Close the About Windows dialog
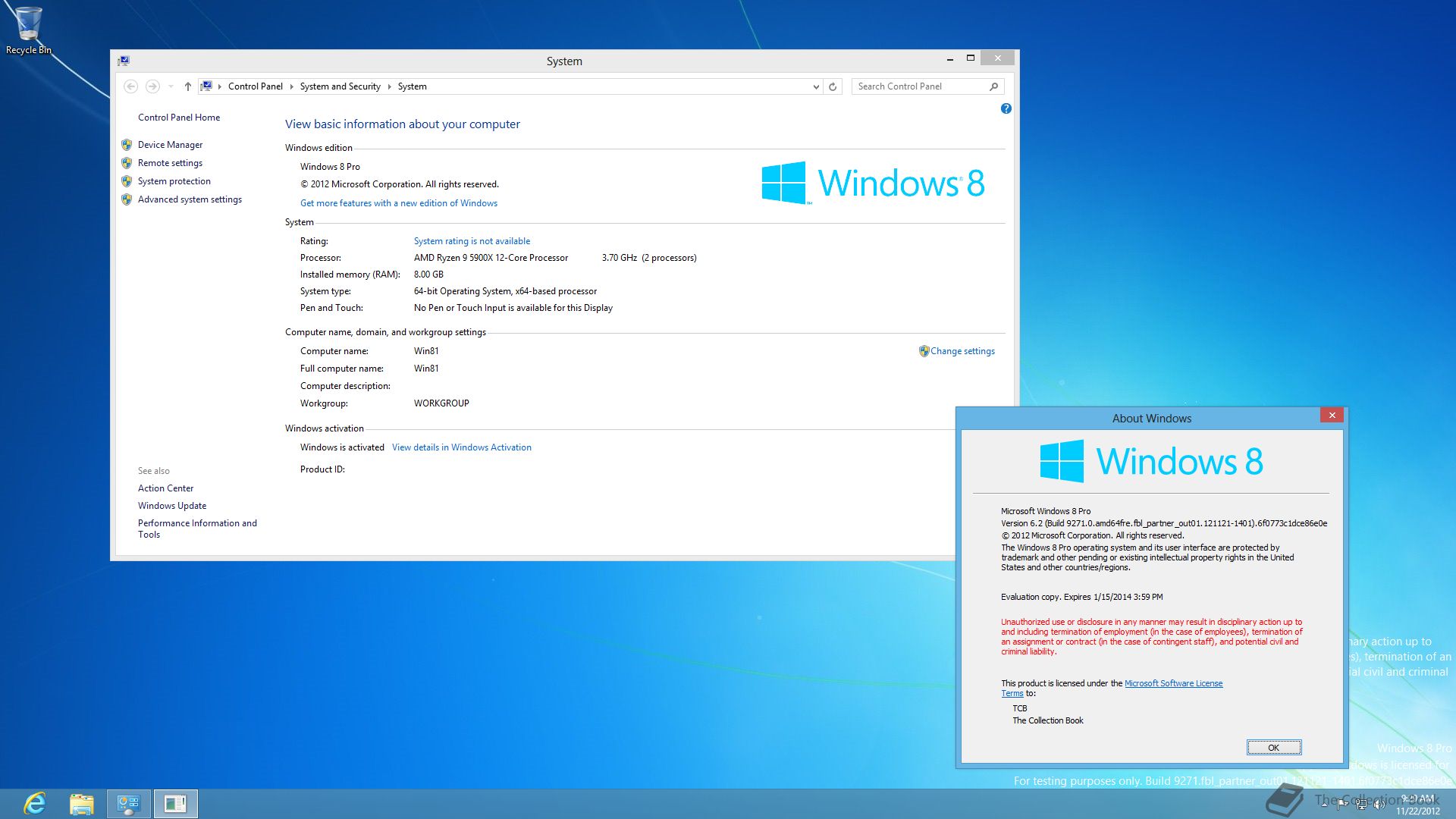Screen dimensions: 1456x819 point(1332,415)
